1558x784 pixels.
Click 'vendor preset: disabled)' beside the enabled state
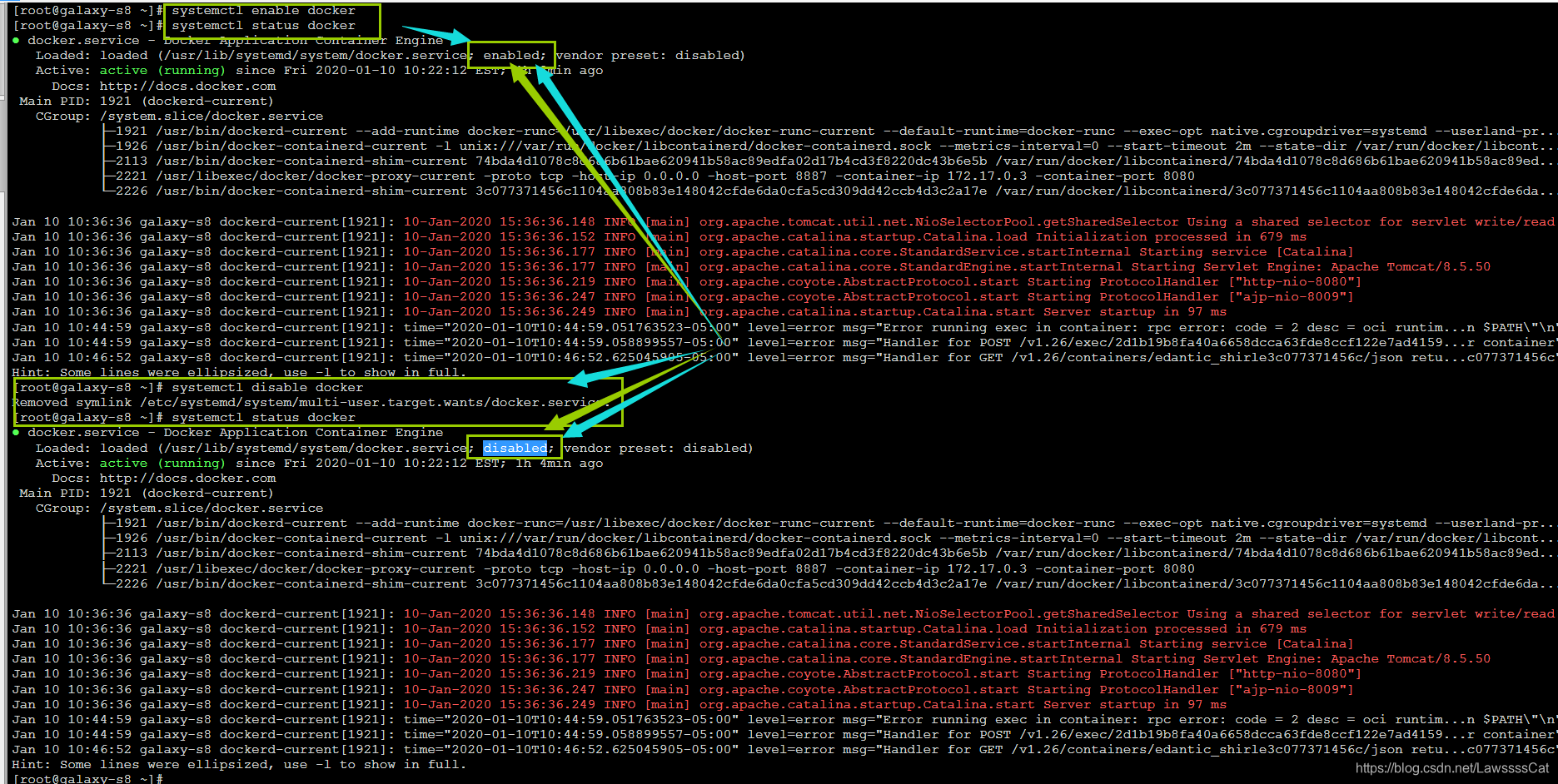point(650,56)
